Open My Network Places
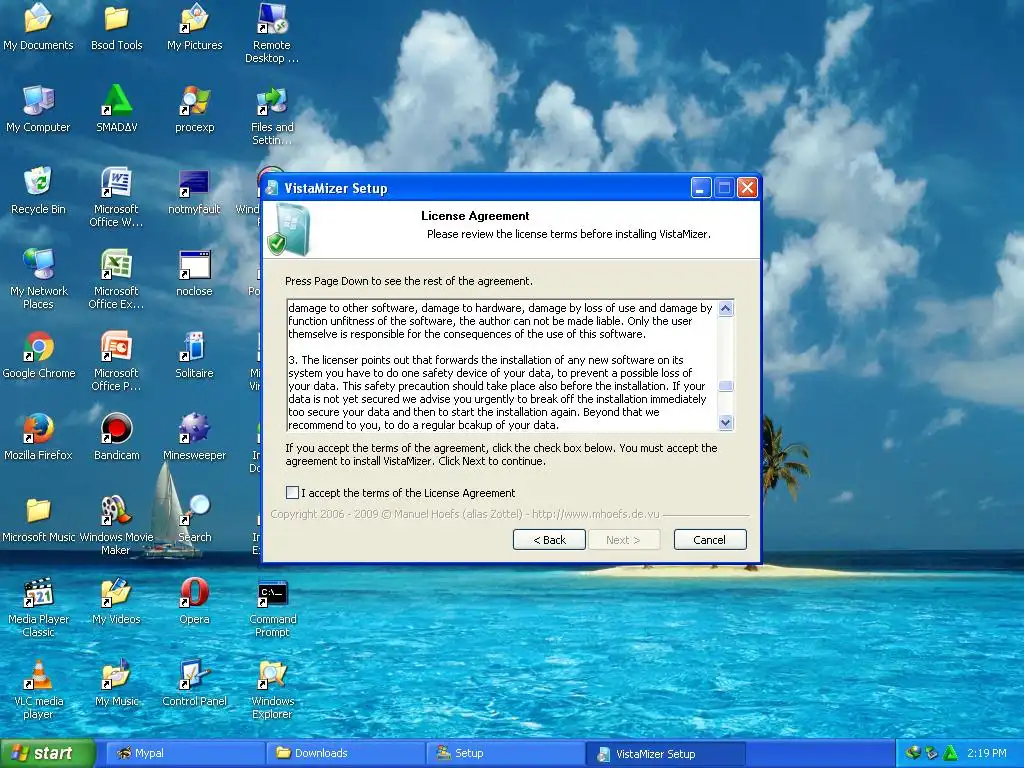Image resolution: width=1024 pixels, height=768 pixels. pos(38,280)
